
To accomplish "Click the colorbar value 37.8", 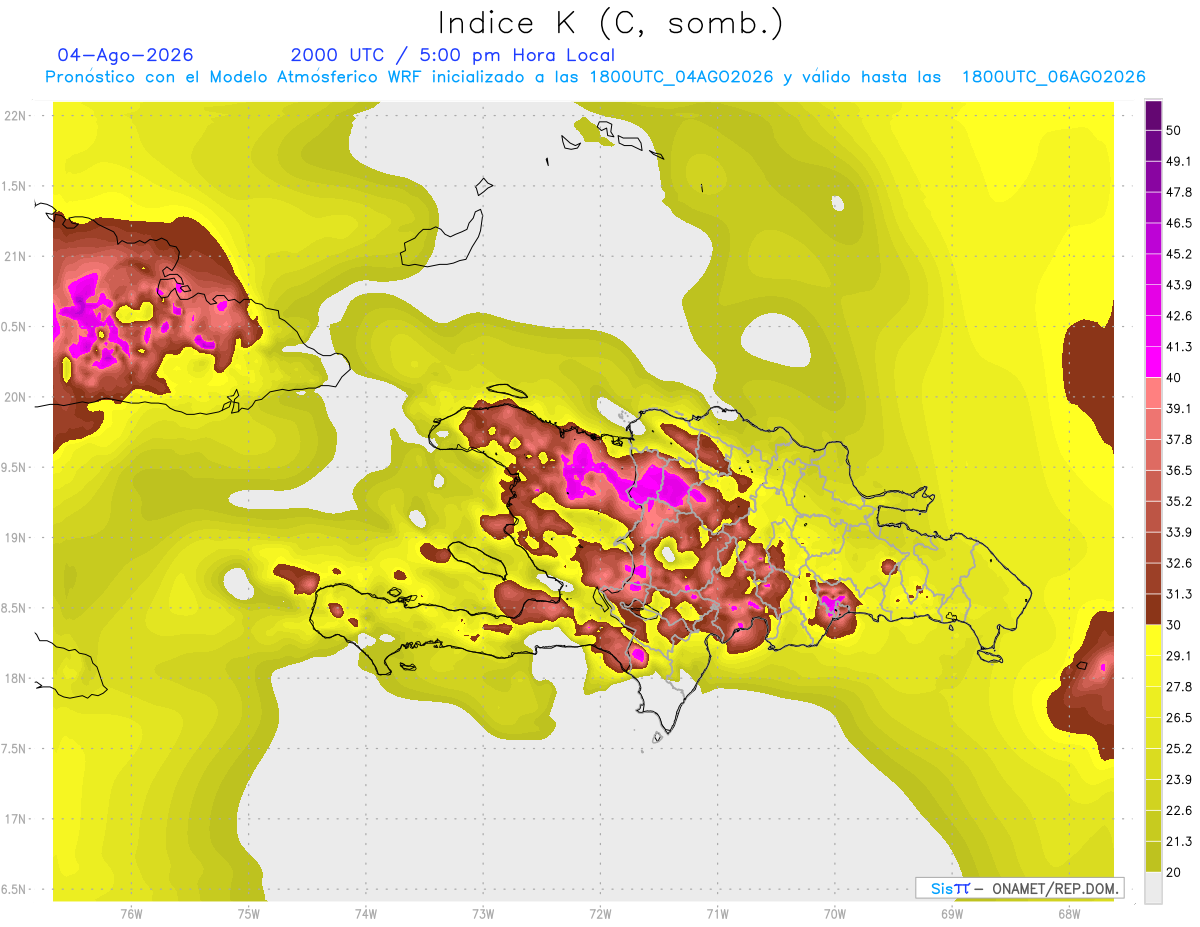I will (1179, 440).
